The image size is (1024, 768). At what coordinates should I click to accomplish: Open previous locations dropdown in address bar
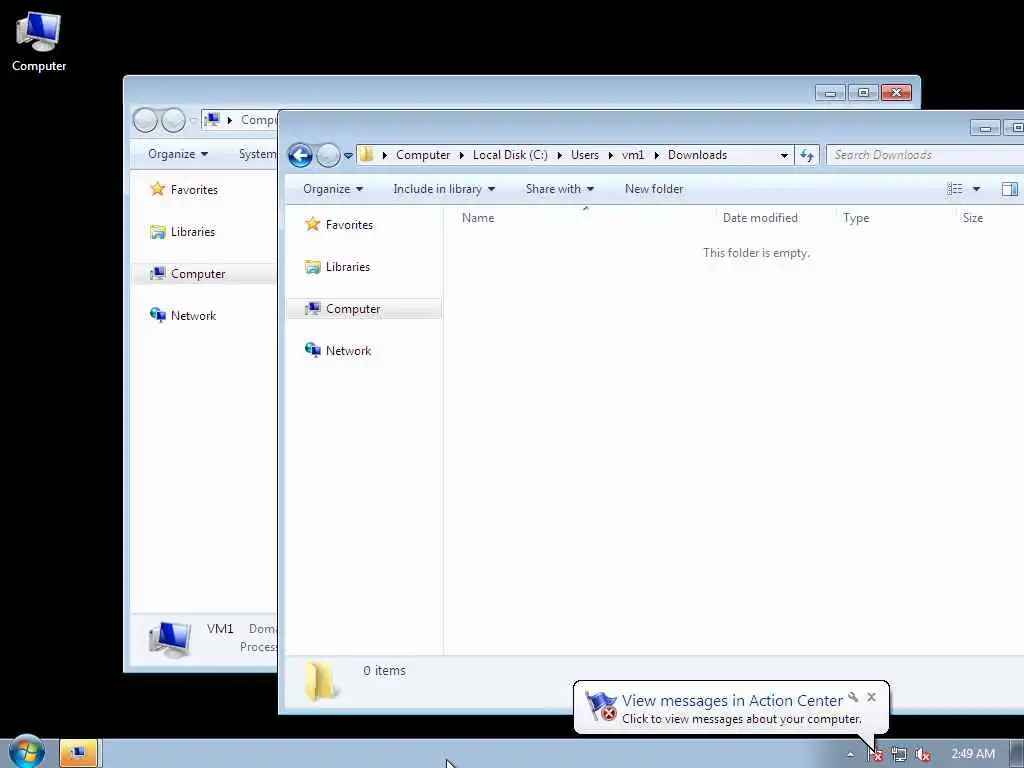pos(784,155)
